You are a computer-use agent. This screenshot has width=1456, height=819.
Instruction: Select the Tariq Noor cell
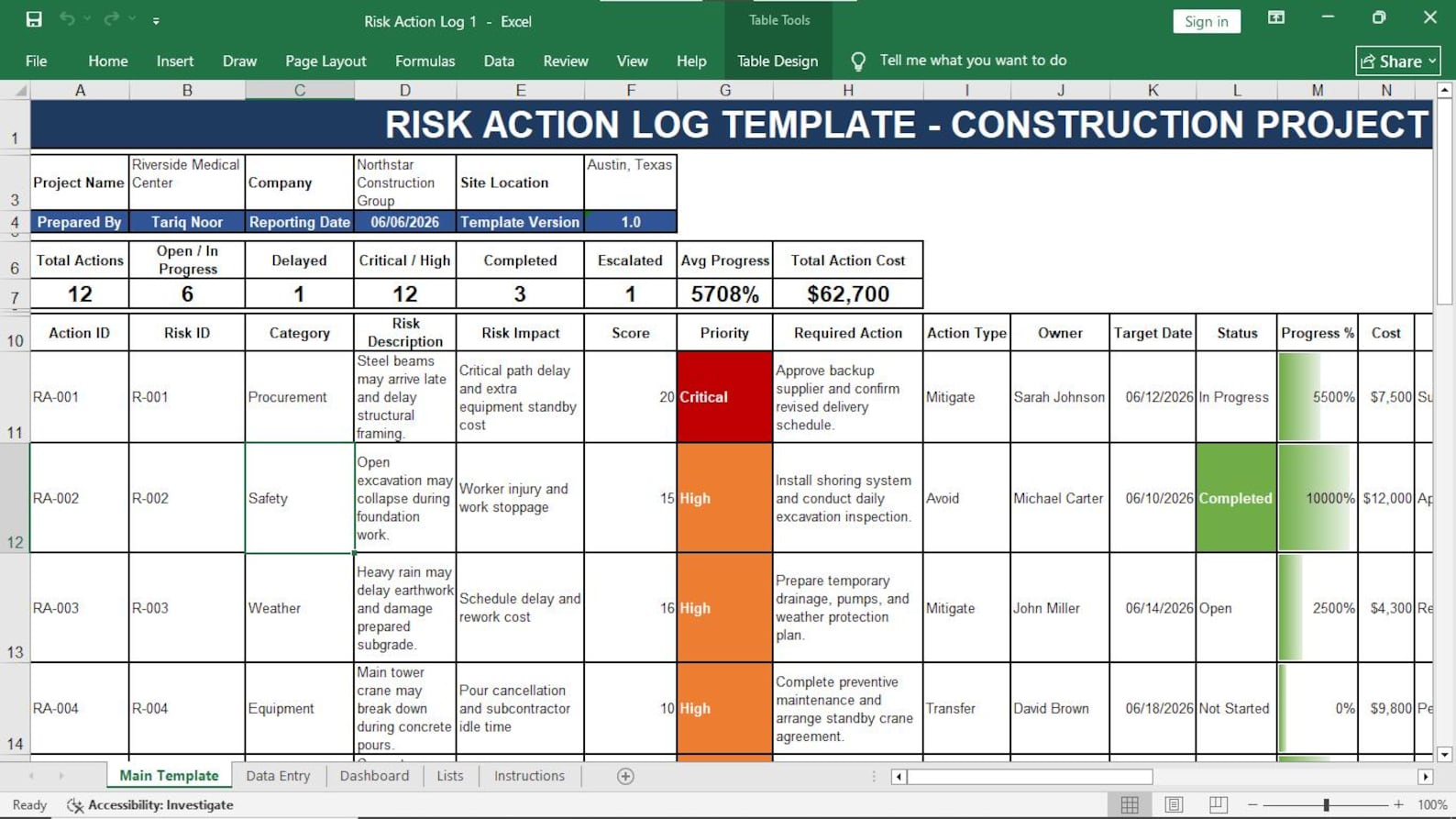coord(187,222)
